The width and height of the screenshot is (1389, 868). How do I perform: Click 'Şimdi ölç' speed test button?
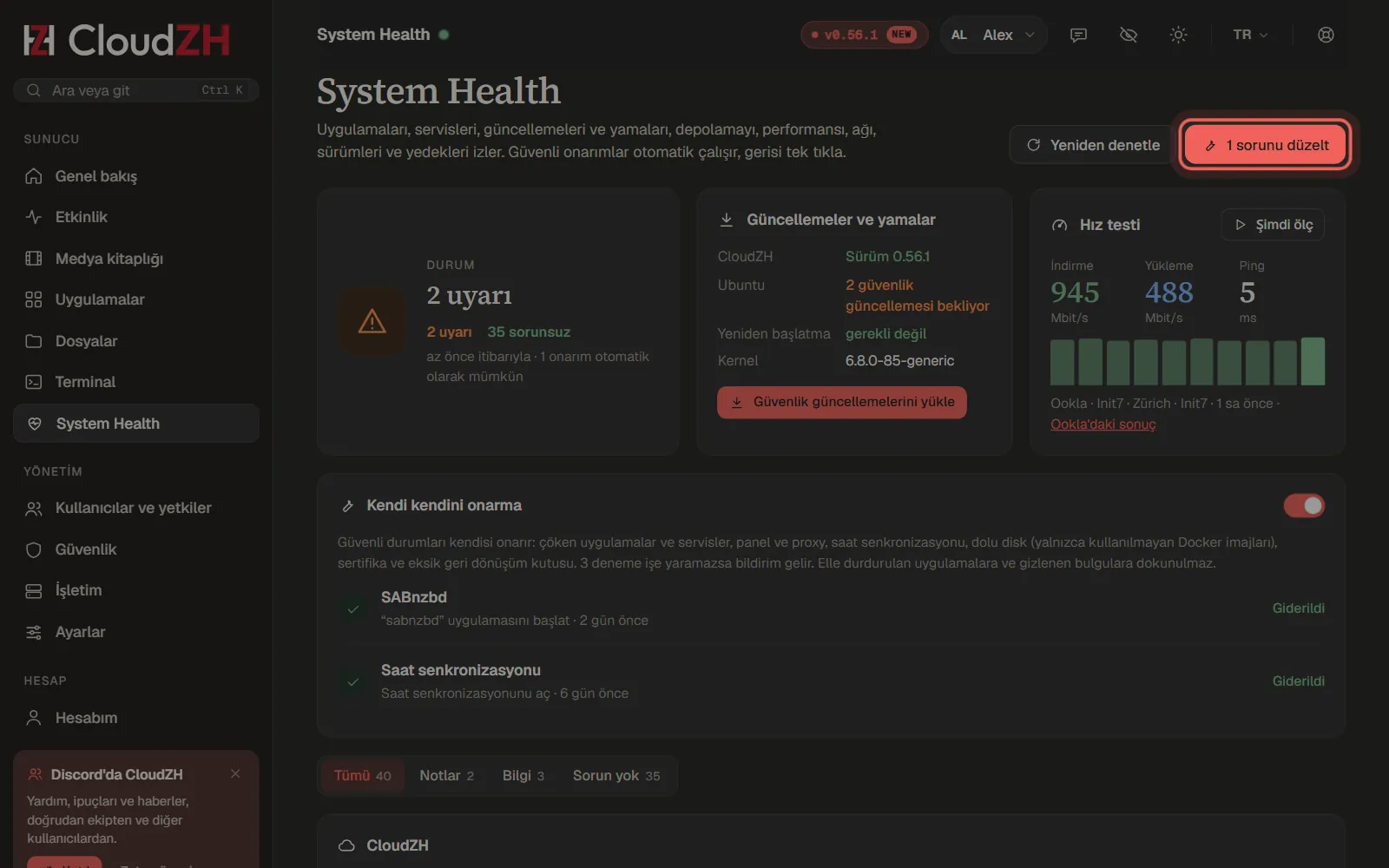pos(1273,225)
